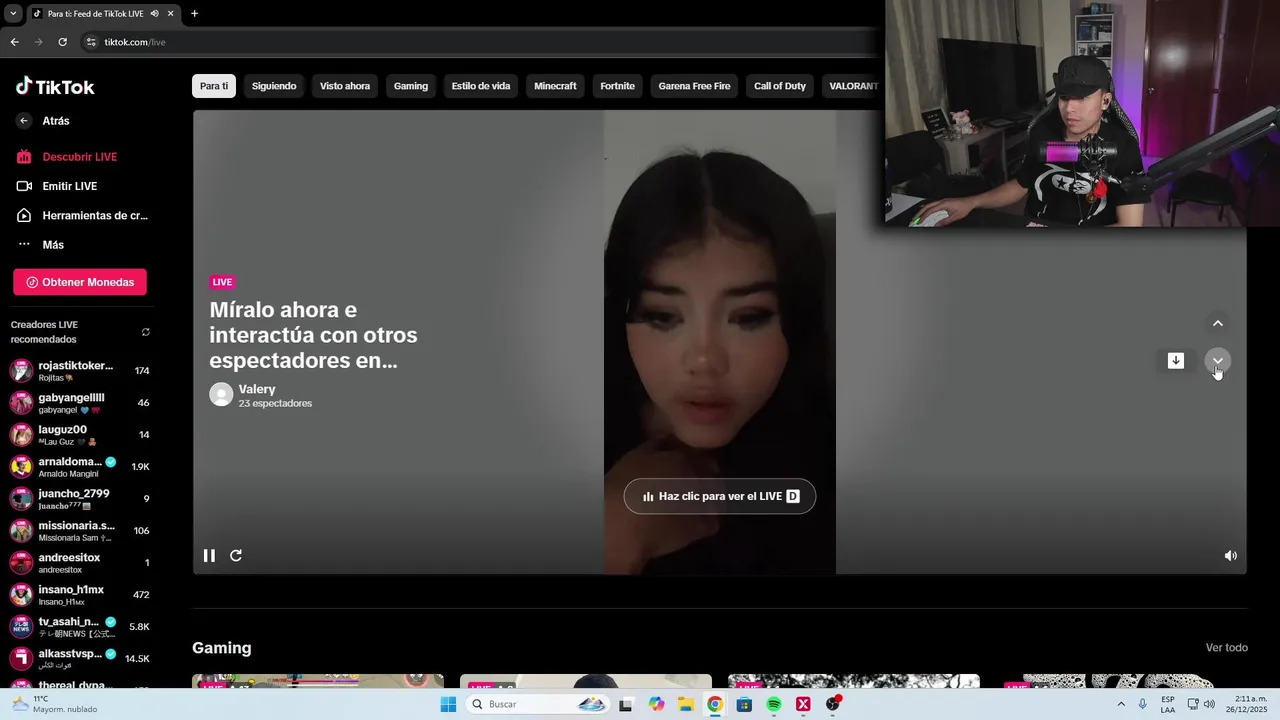Screen dimensions: 1280x720
Task: Open lauguz00 recommended LIVE
Action: coord(80,435)
